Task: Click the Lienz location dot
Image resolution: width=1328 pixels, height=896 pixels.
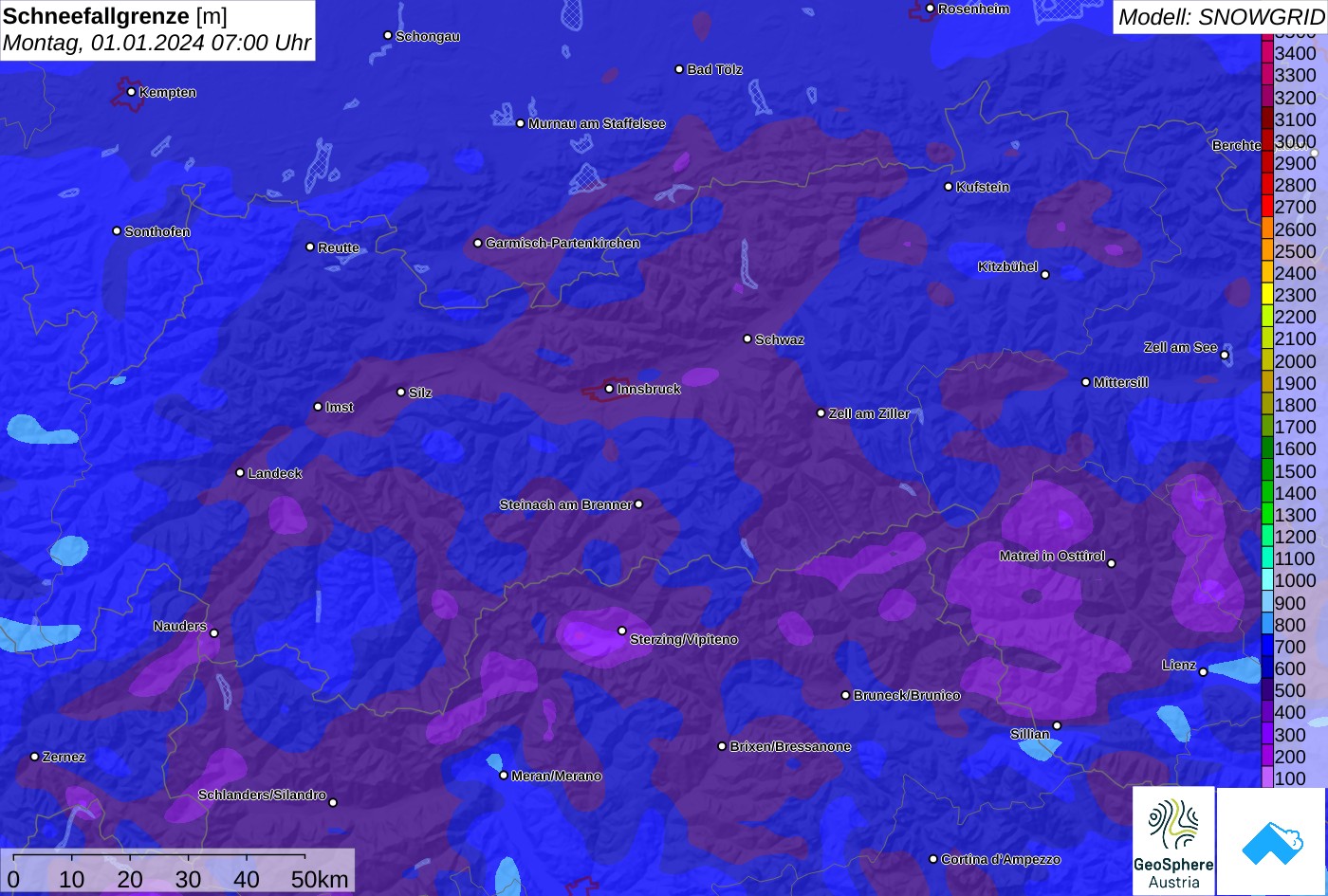Action: pyautogui.click(x=1203, y=672)
